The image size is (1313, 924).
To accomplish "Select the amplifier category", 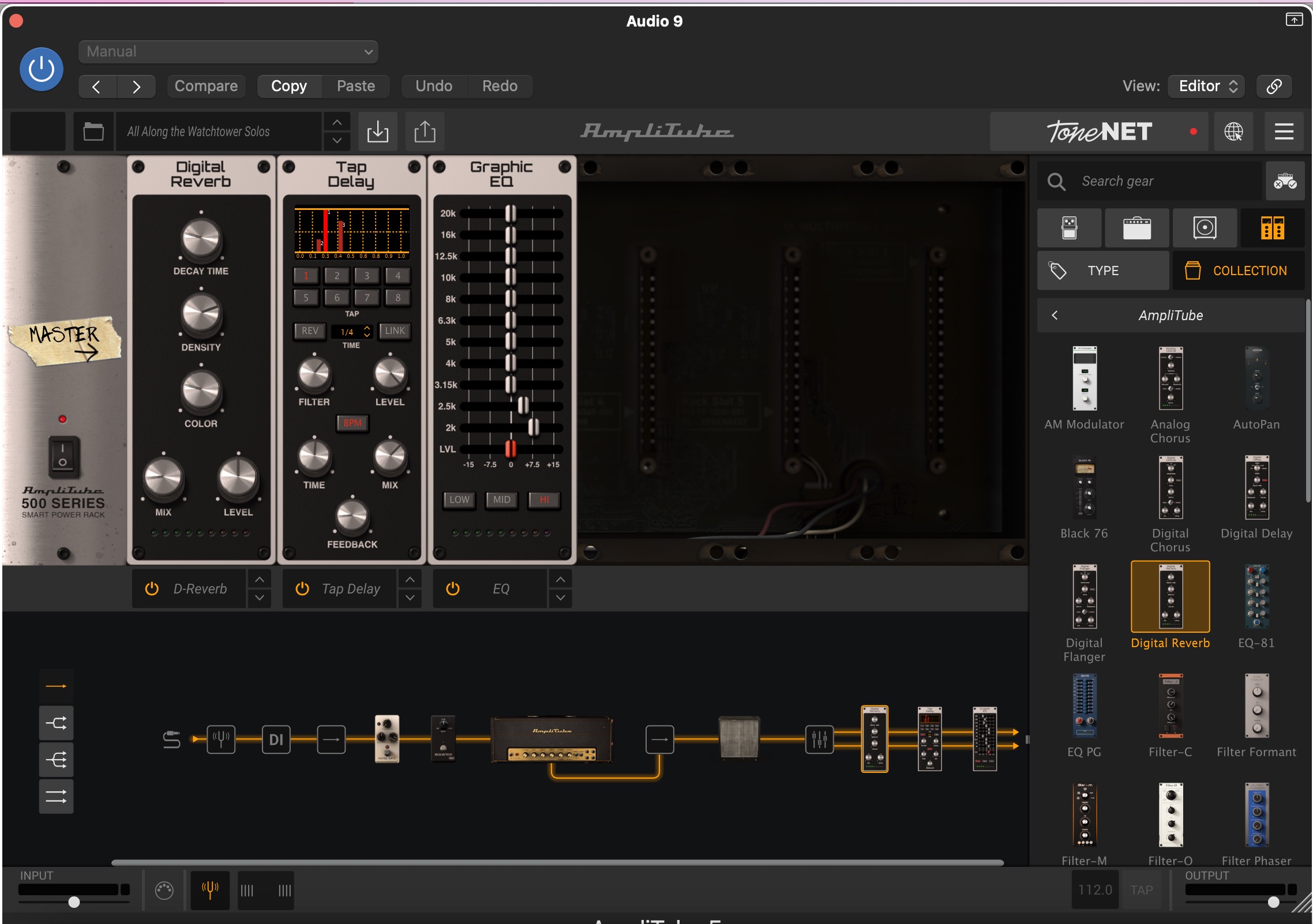I will tap(1136, 228).
